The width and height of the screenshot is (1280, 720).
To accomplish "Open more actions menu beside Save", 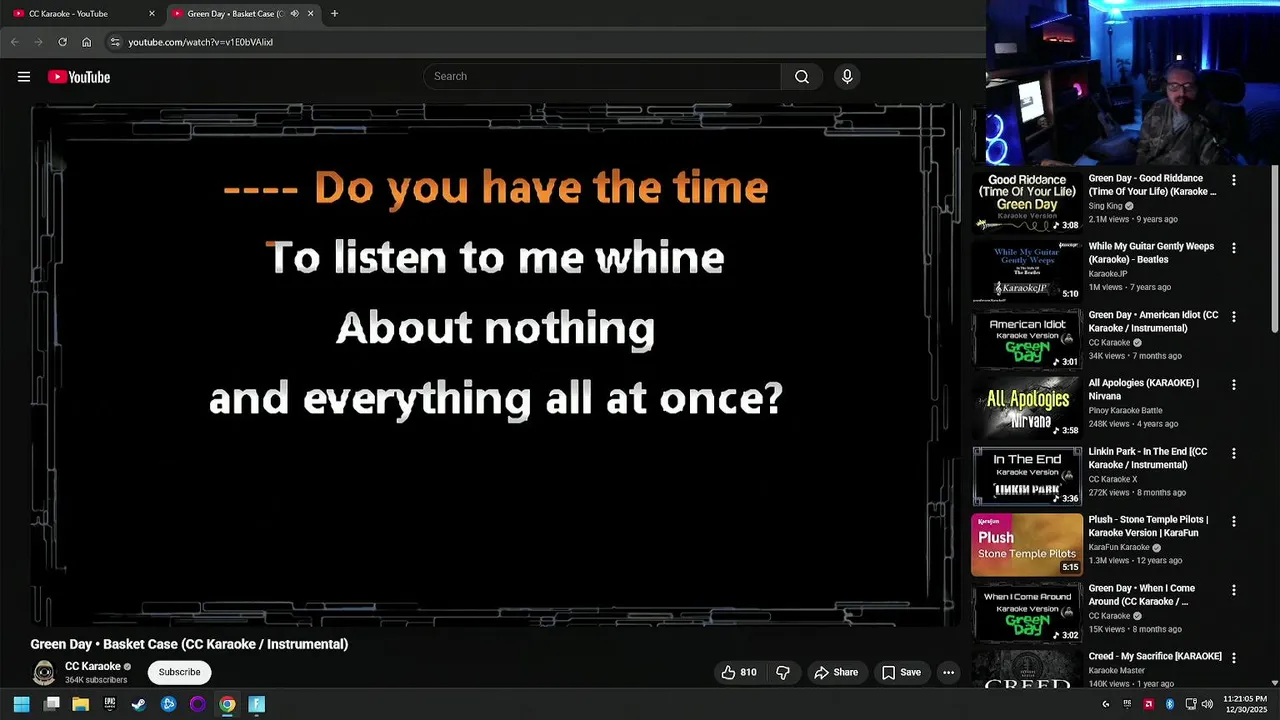I will (x=948, y=672).
